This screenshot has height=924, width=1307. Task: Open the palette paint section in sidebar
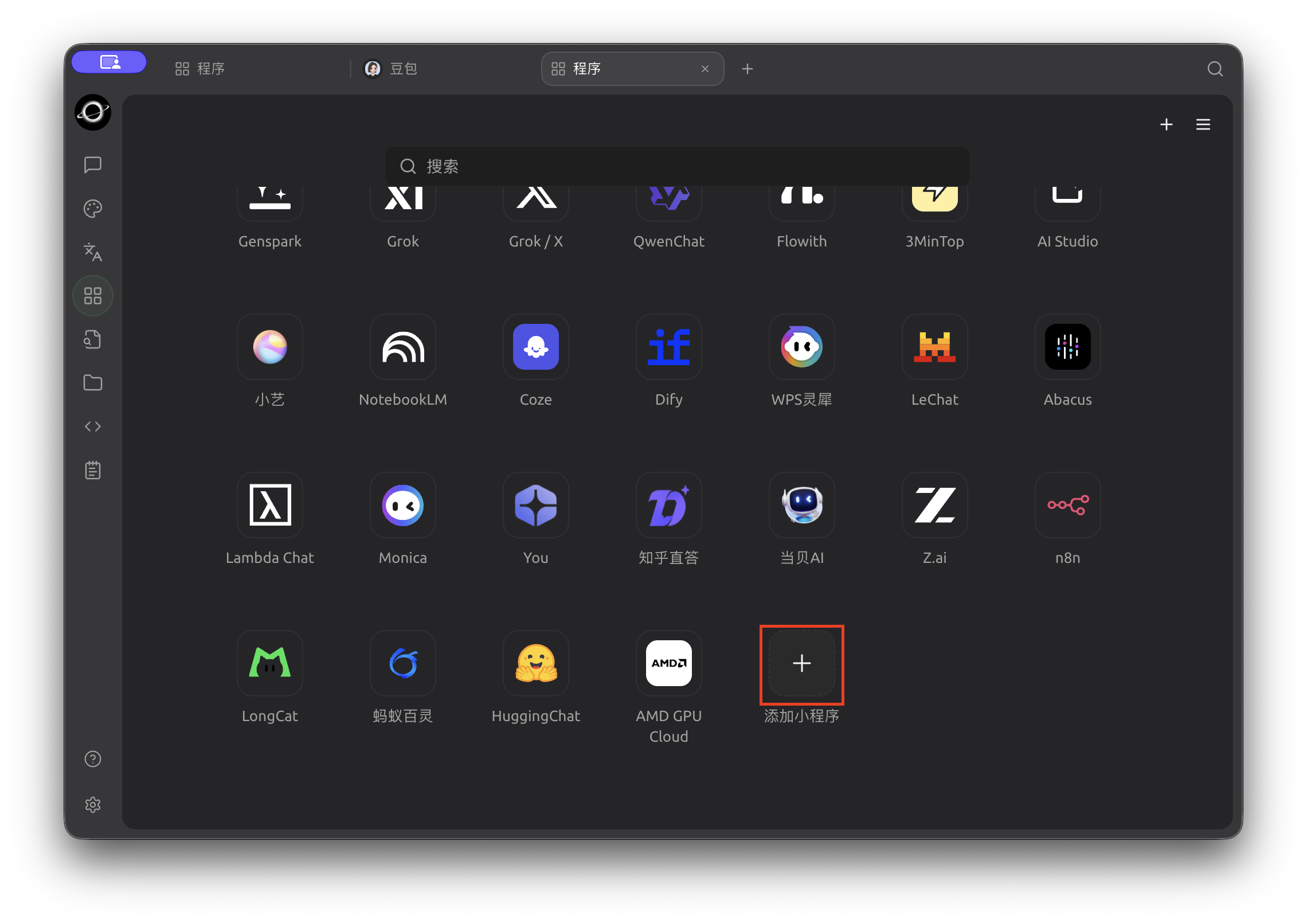coord(93,209)
